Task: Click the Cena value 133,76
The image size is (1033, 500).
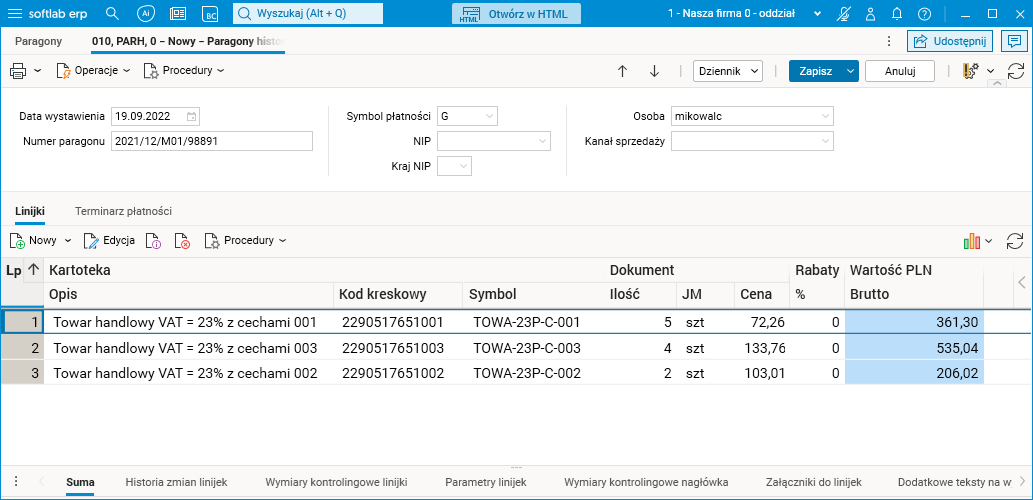Action: pos(764,348)
